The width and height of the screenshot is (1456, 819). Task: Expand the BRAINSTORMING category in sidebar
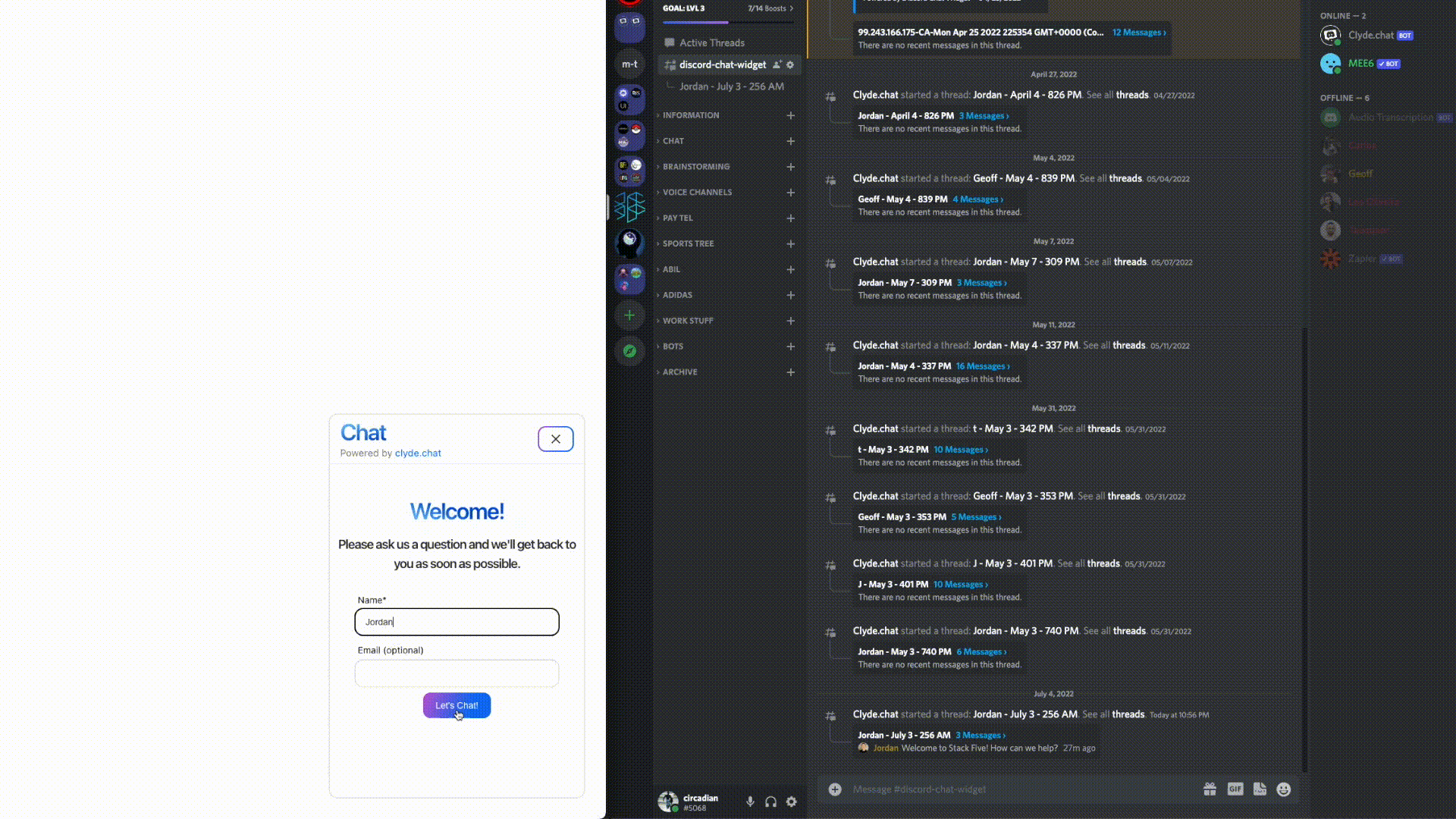697,166
